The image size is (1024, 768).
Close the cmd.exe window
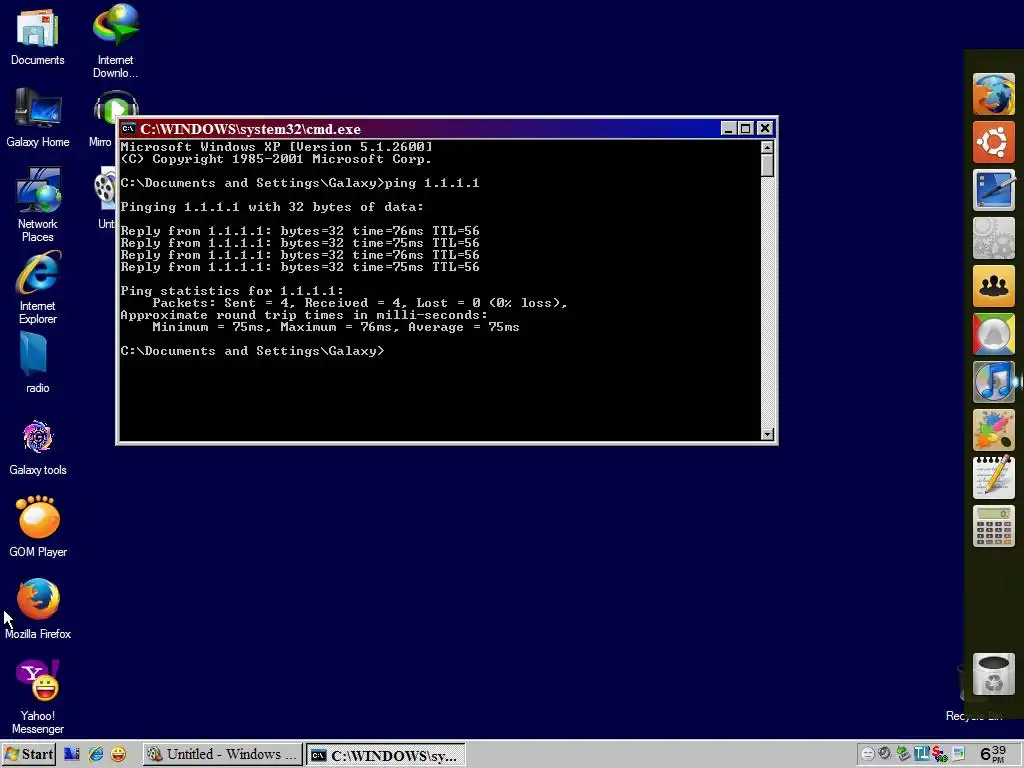pos(765,129)
